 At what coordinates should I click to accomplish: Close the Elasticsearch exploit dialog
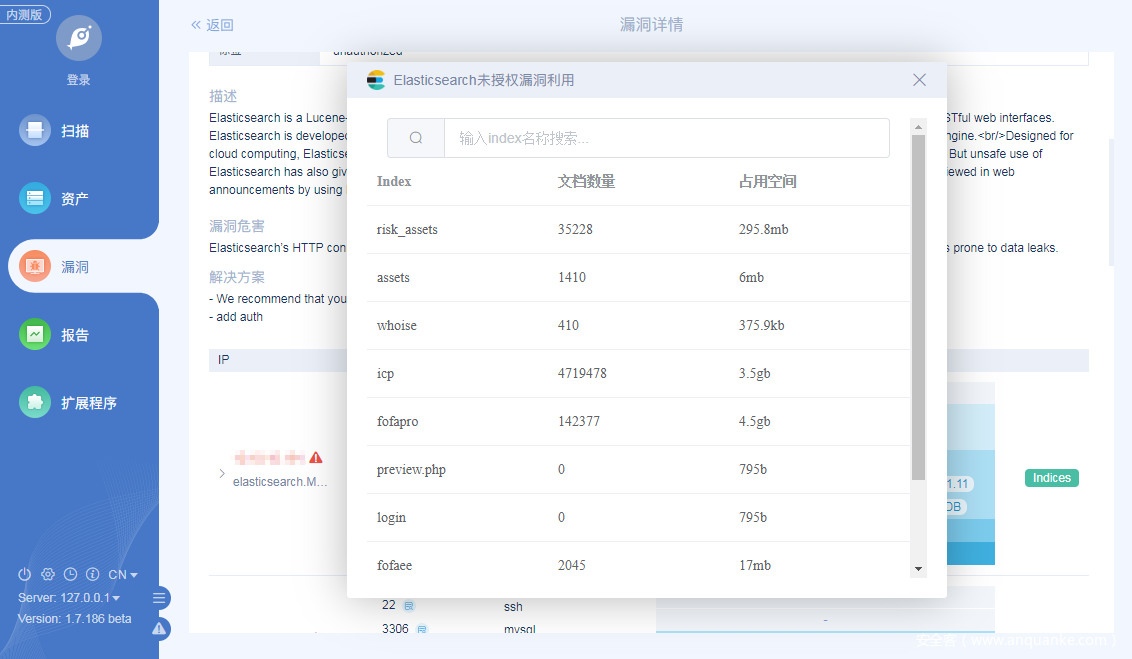(919, 80)
